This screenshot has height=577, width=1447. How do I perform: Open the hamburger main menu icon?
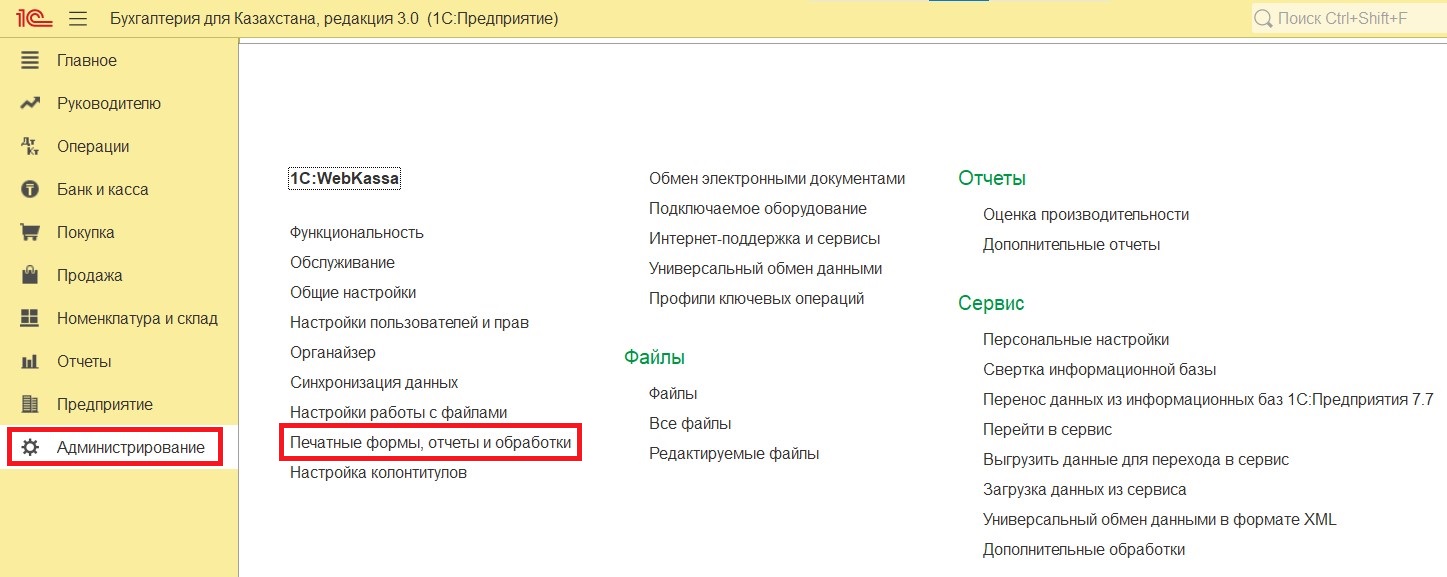78,18
